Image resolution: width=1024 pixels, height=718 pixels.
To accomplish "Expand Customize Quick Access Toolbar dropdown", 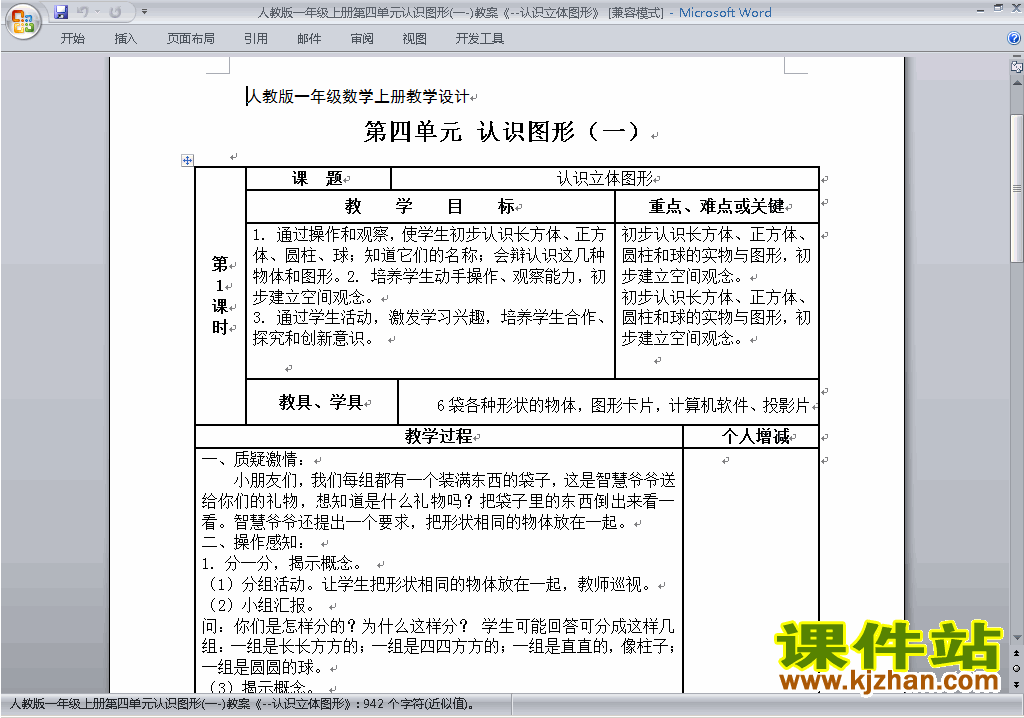I will point(144,12).
